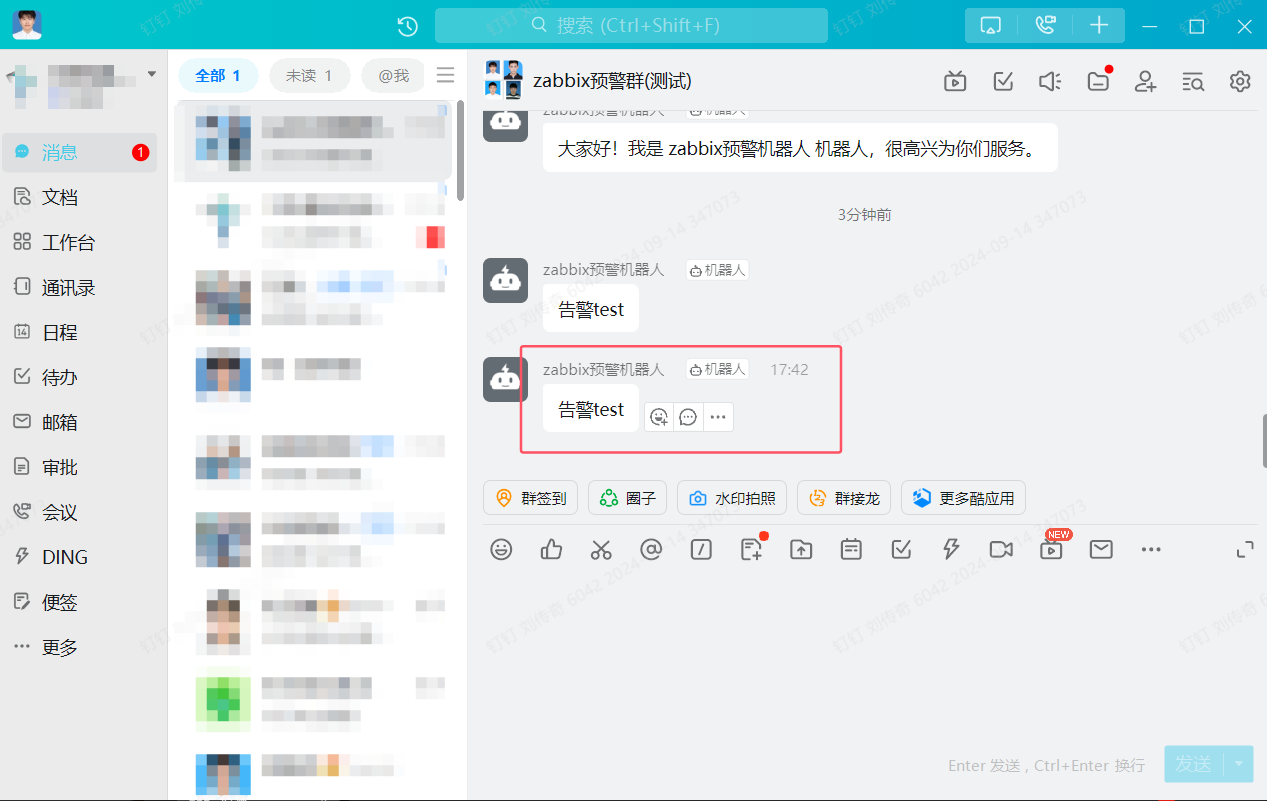1267x801 pixels.
Task: Click the new document icon with red dot
Action: tap(752, 548)
